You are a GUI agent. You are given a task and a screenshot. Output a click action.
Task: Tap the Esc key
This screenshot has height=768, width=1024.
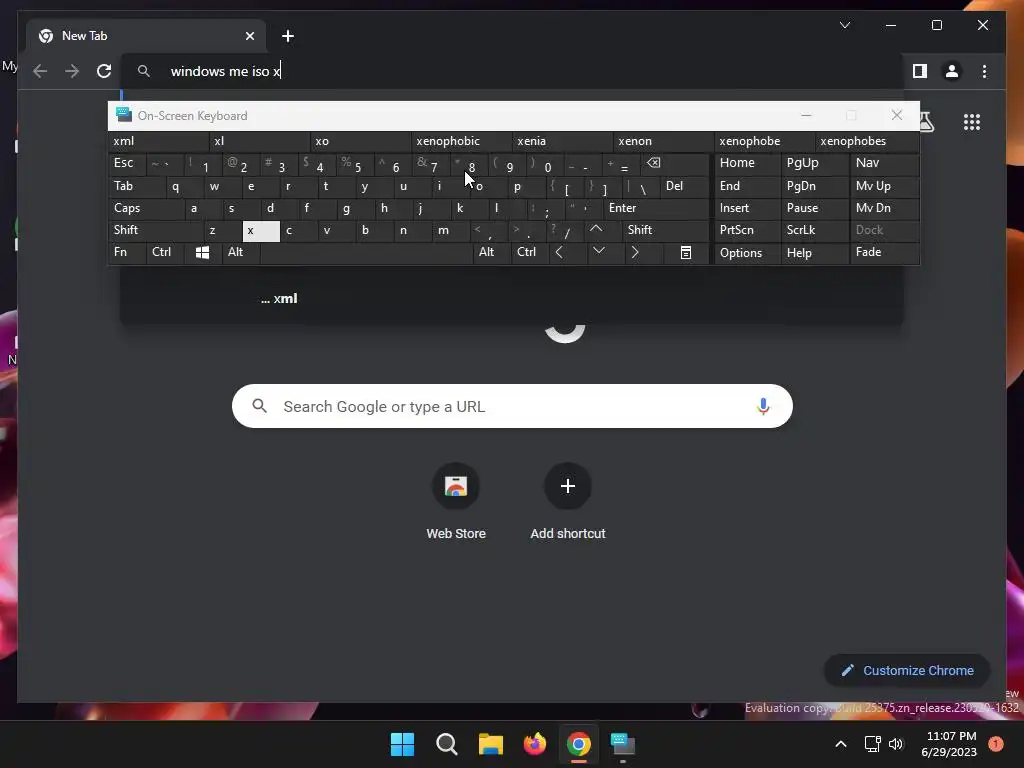127,163
